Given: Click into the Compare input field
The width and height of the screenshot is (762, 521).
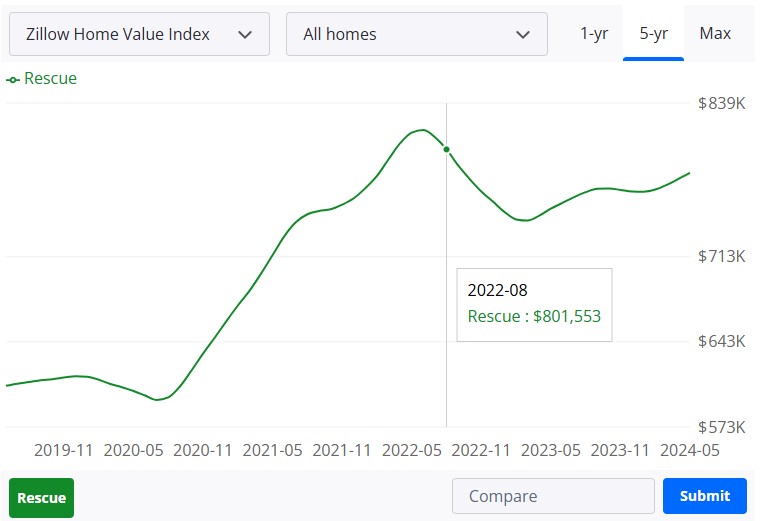Looking at the screenshot, I should coord(553,496).
